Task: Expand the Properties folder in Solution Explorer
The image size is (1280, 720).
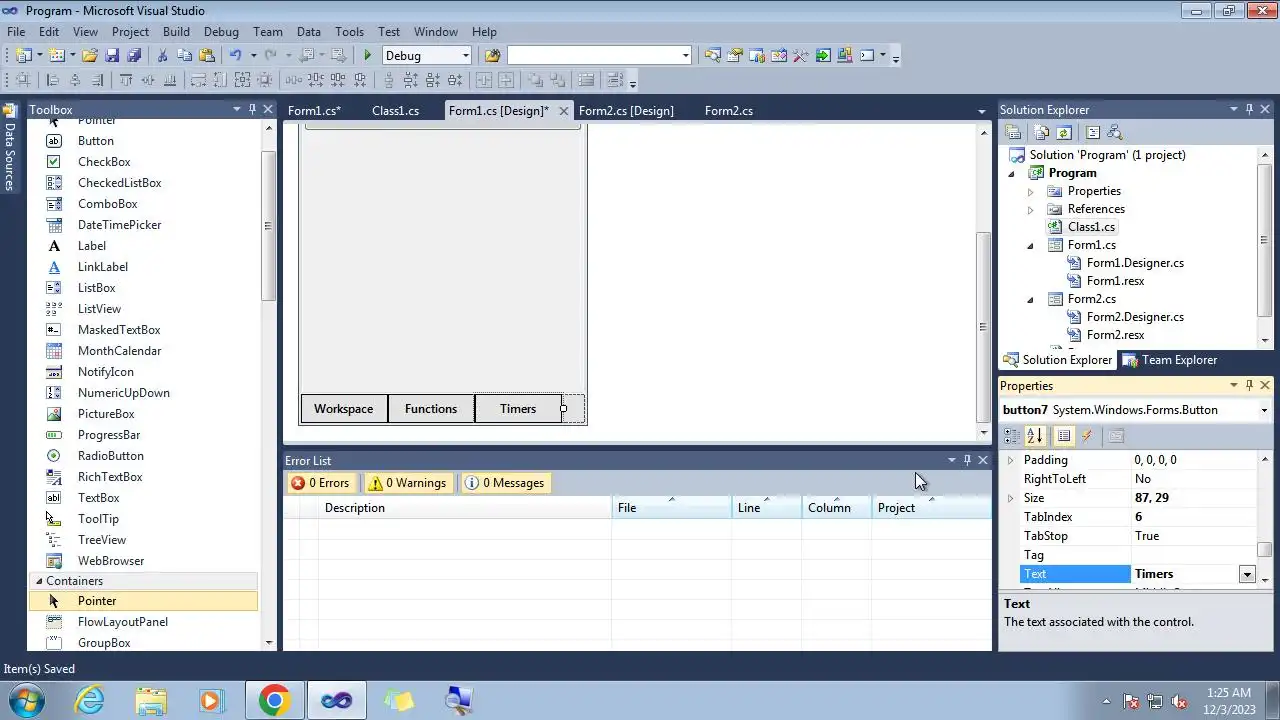Action: pos(1030,191)
